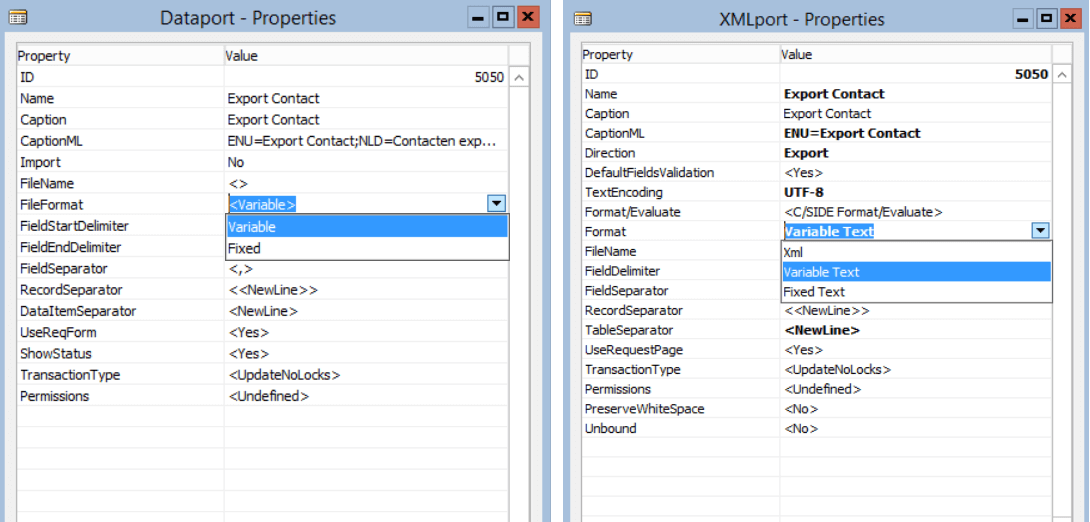Click the XMLport bold Name value Export Contact

(834, 94)
